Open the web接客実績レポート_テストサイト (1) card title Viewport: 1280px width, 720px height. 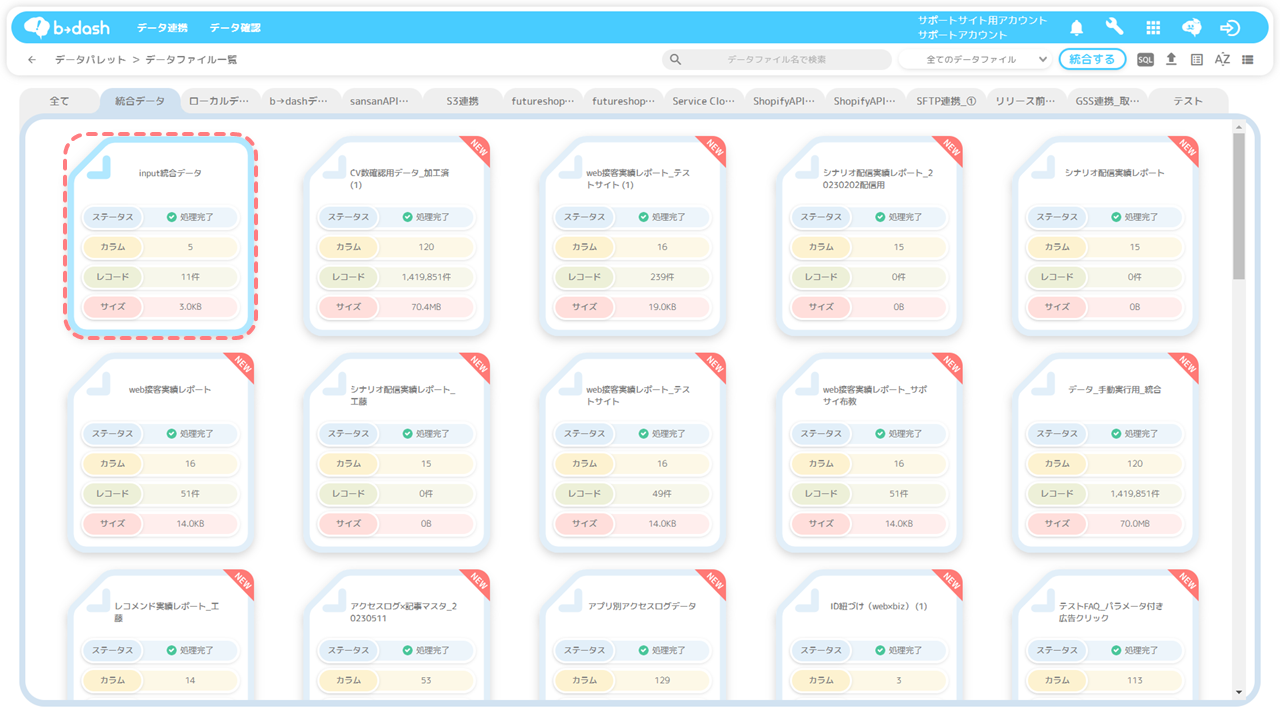click(638, 179)
